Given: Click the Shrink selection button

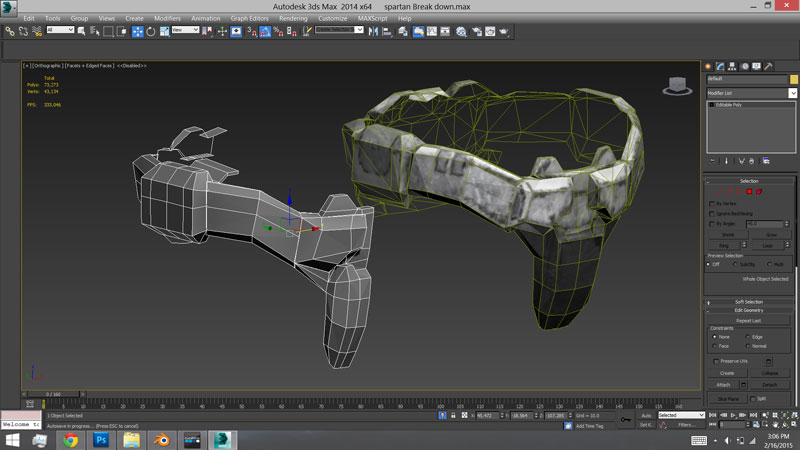Looking at the screenshot, I should 728,235.
